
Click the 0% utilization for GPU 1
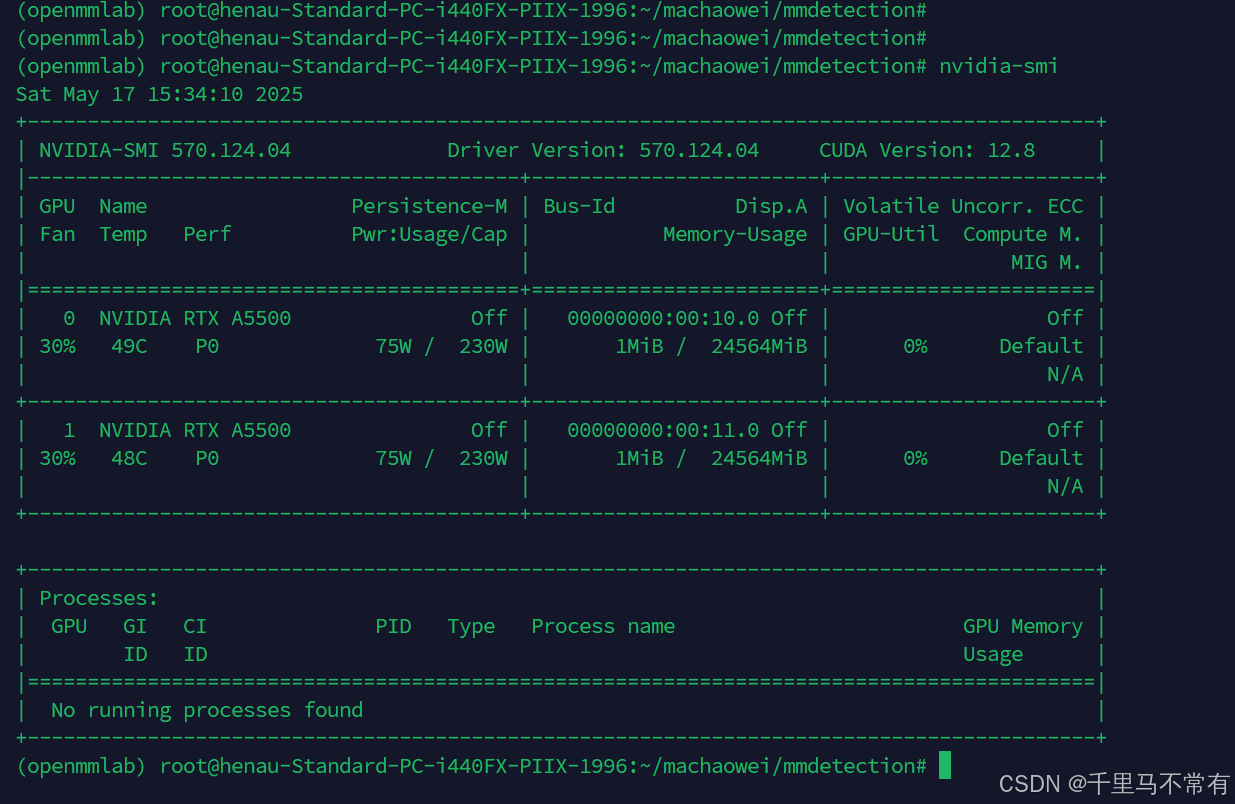click(915, 458)
